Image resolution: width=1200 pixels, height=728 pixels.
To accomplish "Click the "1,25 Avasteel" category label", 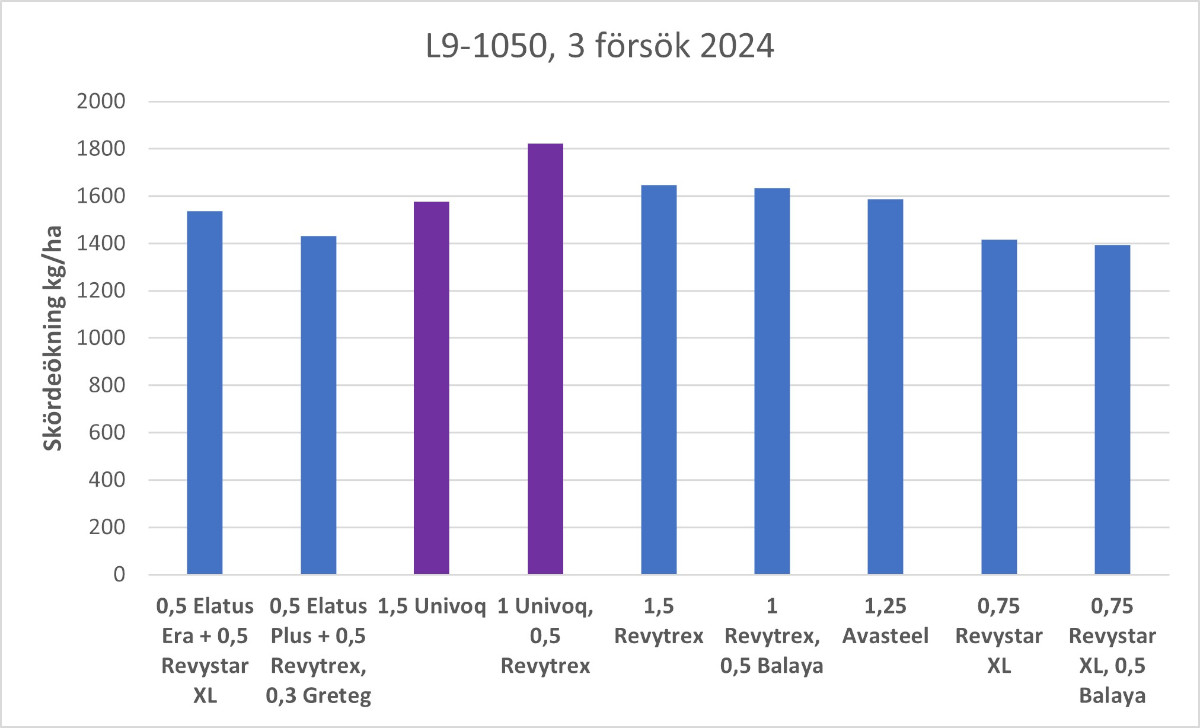I will tap(885, 621).
